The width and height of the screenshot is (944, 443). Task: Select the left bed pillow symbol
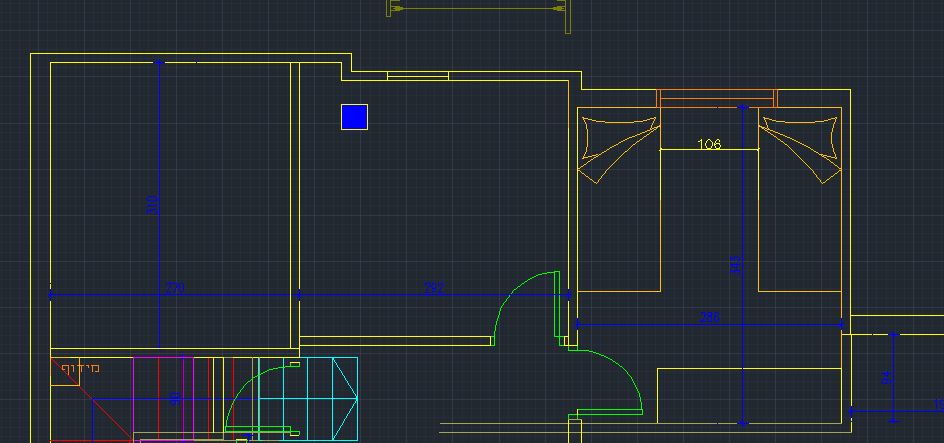tap(619, 149)
